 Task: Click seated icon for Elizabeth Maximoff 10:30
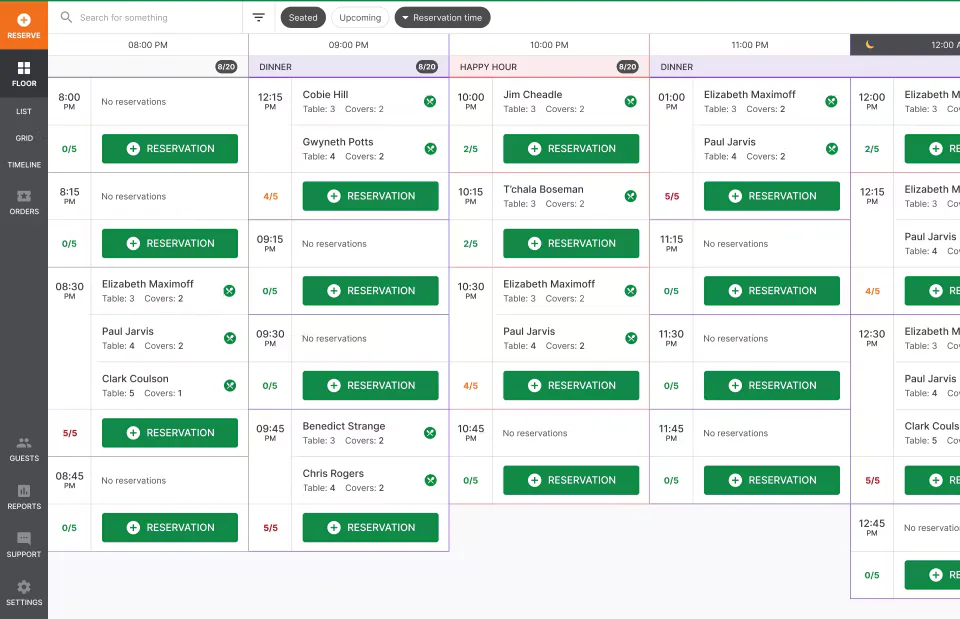pyautogui.click(x=631, y=291)
